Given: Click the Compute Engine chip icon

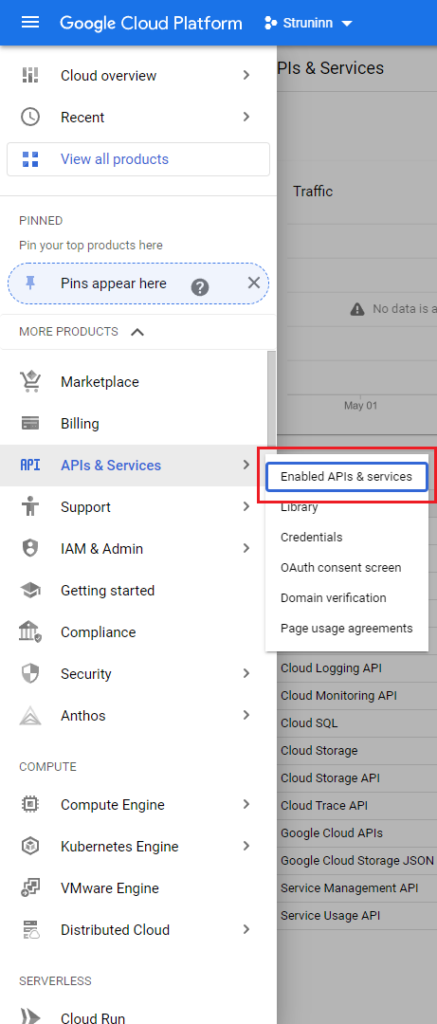Looking at the screenshot, I should pos(30,805).
